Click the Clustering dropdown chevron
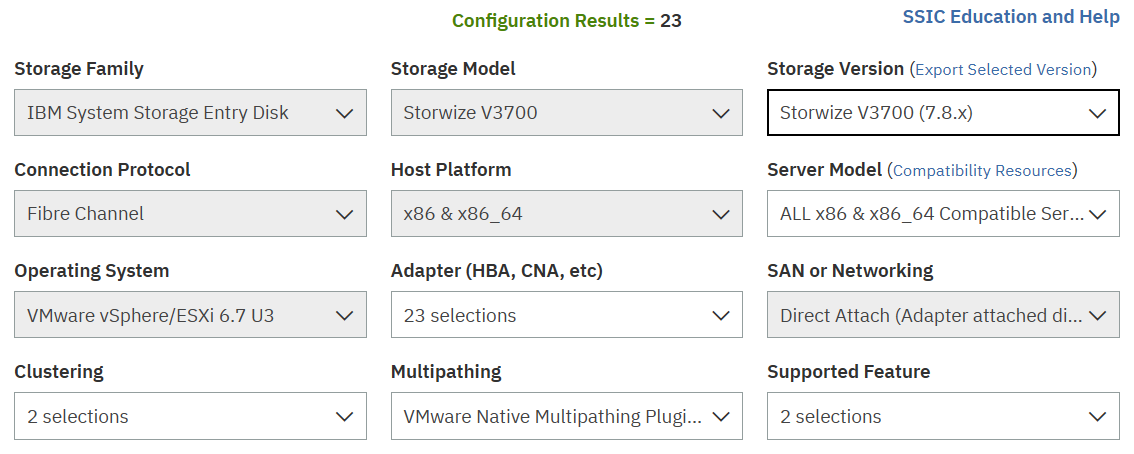1134x454 pixels. tap(345, 417)
